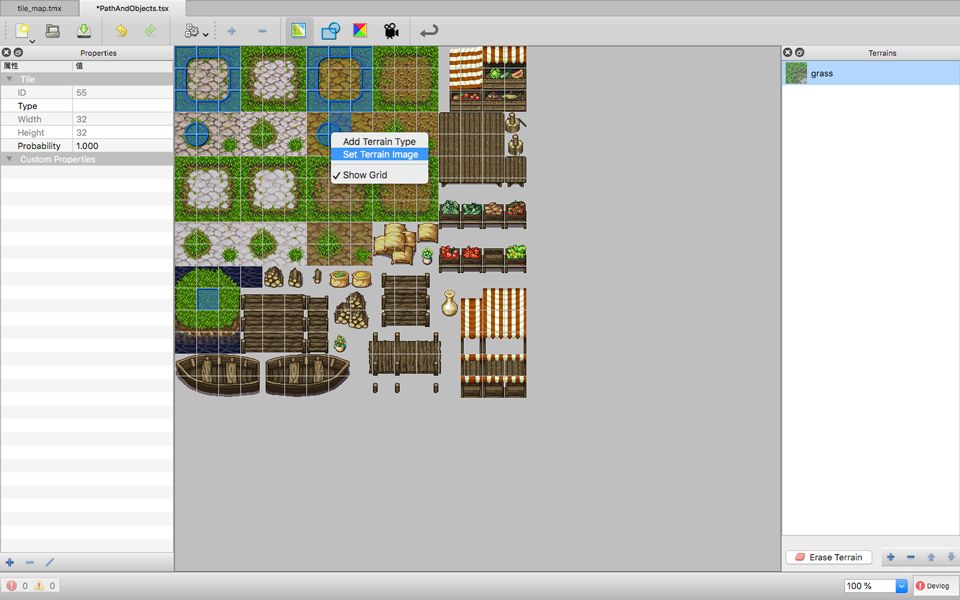Click the Add property plus icon
The image size is (960, 600).
[10, 562]
